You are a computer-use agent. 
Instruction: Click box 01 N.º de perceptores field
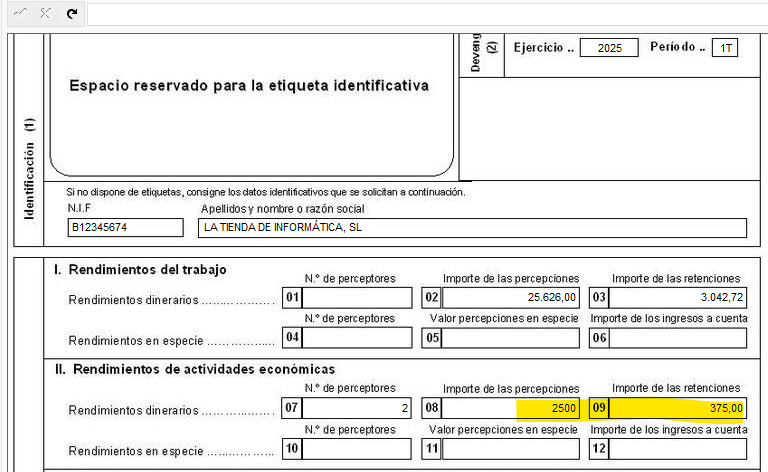click(357, 298)
